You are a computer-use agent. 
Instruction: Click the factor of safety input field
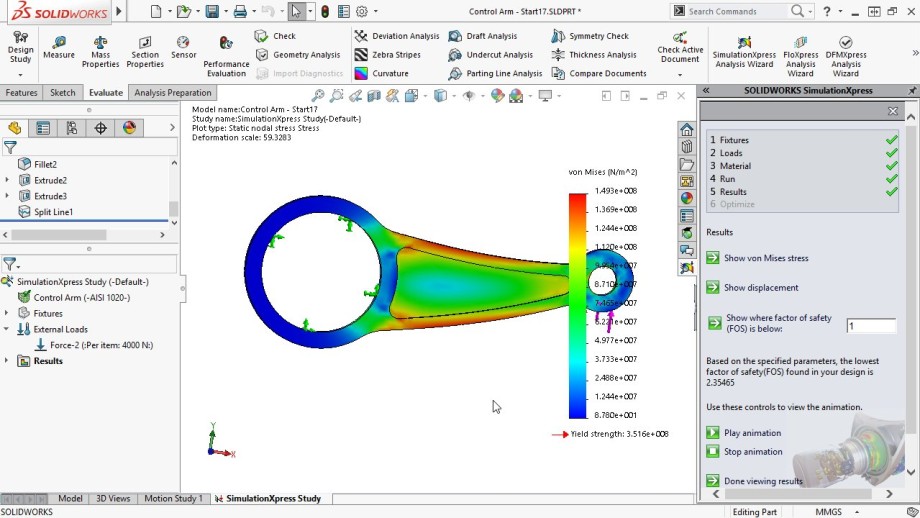click(870, 326)
